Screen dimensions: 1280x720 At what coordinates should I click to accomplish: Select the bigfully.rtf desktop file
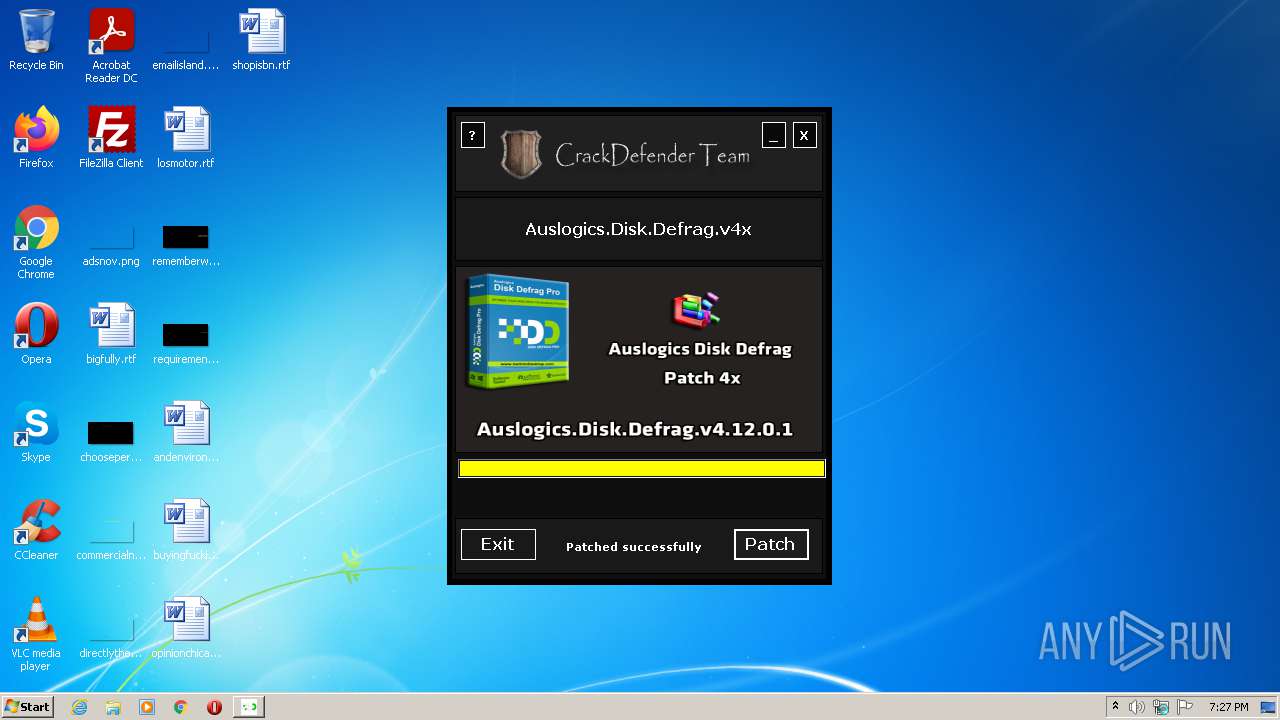[x=111, y=335]
